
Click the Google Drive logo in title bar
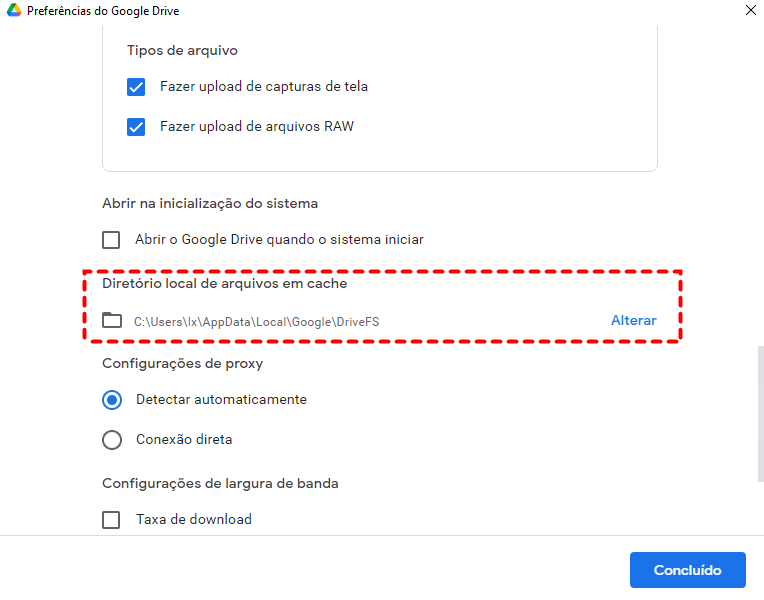(x=13, y=11)
